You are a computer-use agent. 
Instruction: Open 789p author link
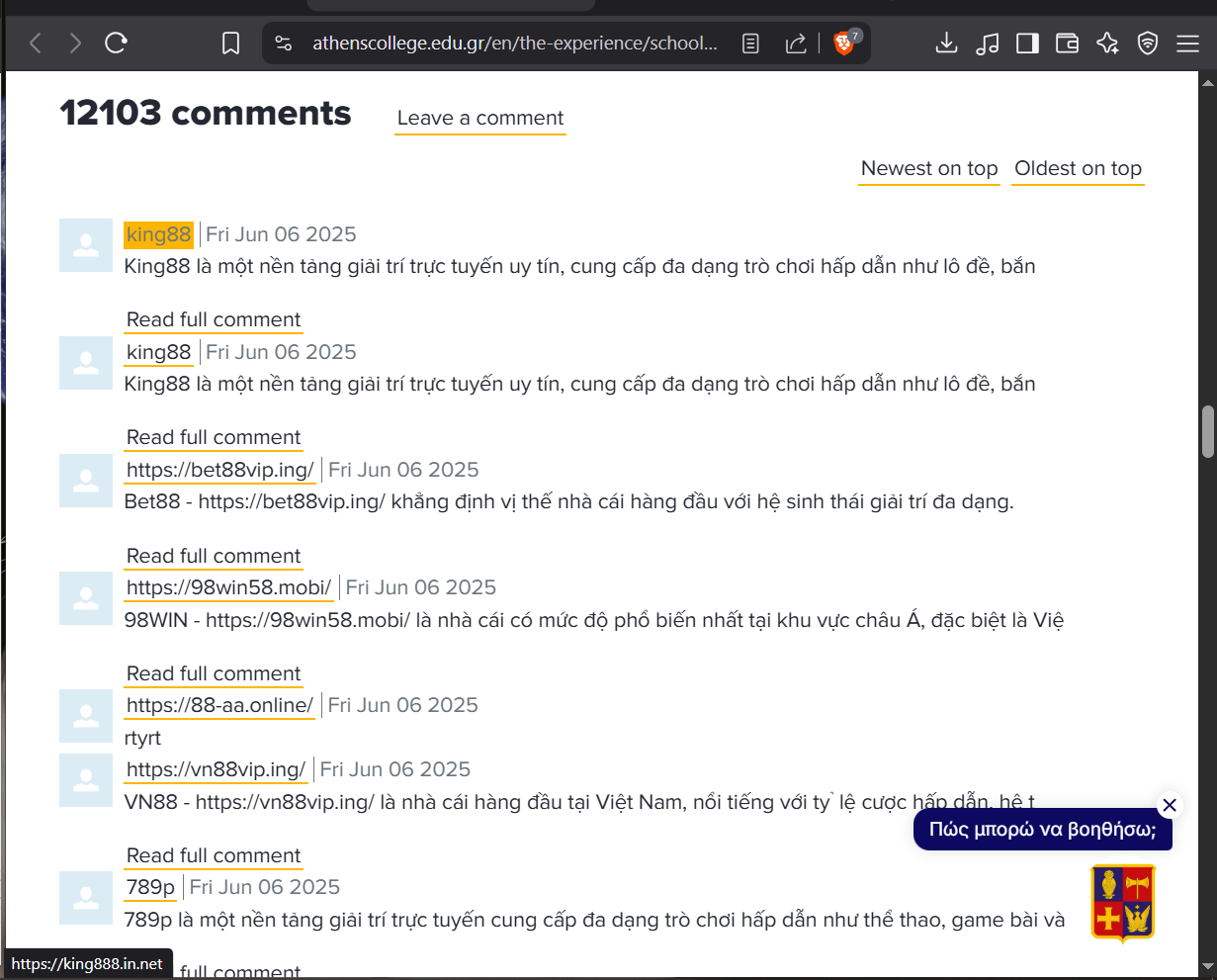coord(150,887)
